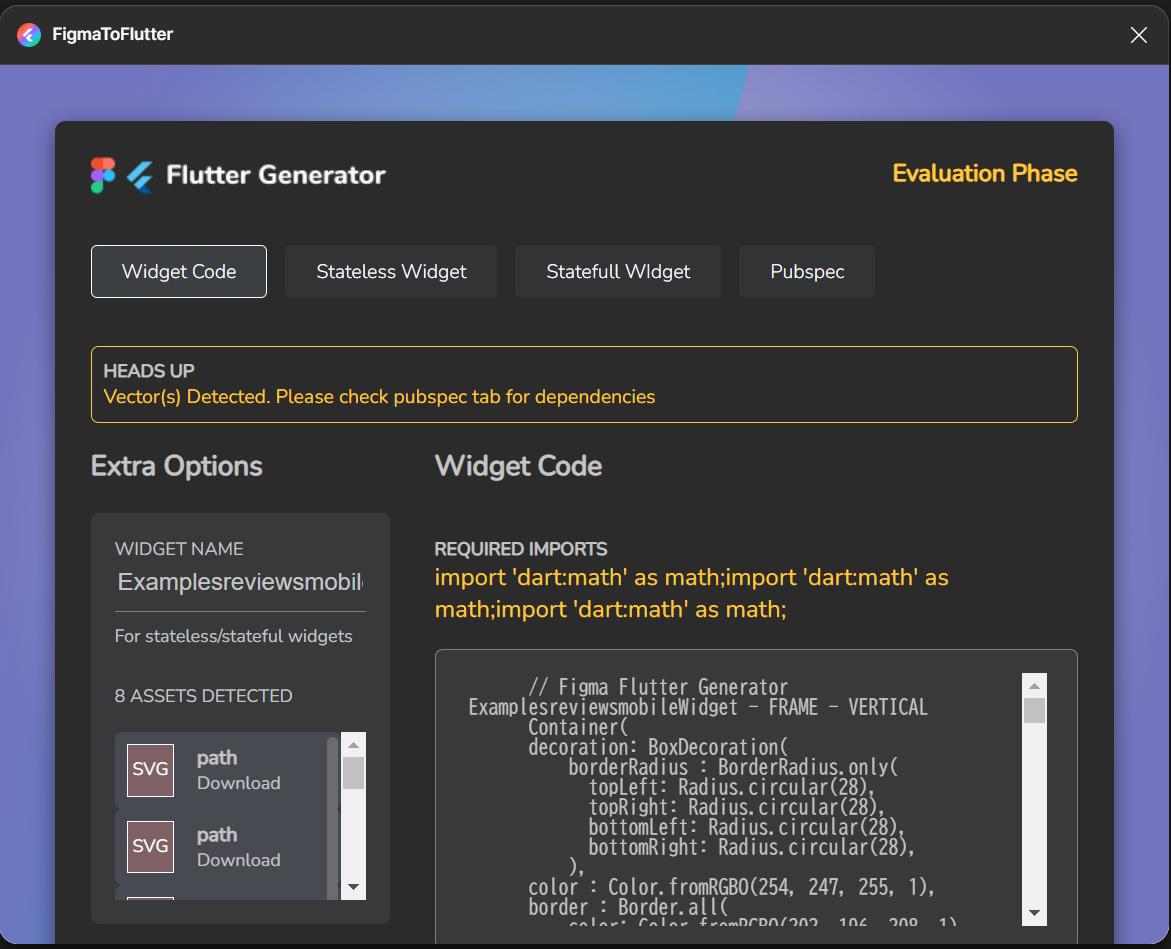The image size is (1171, 949).
Task: Click the required imports dart:math text
Action: (x=692, y=594)
